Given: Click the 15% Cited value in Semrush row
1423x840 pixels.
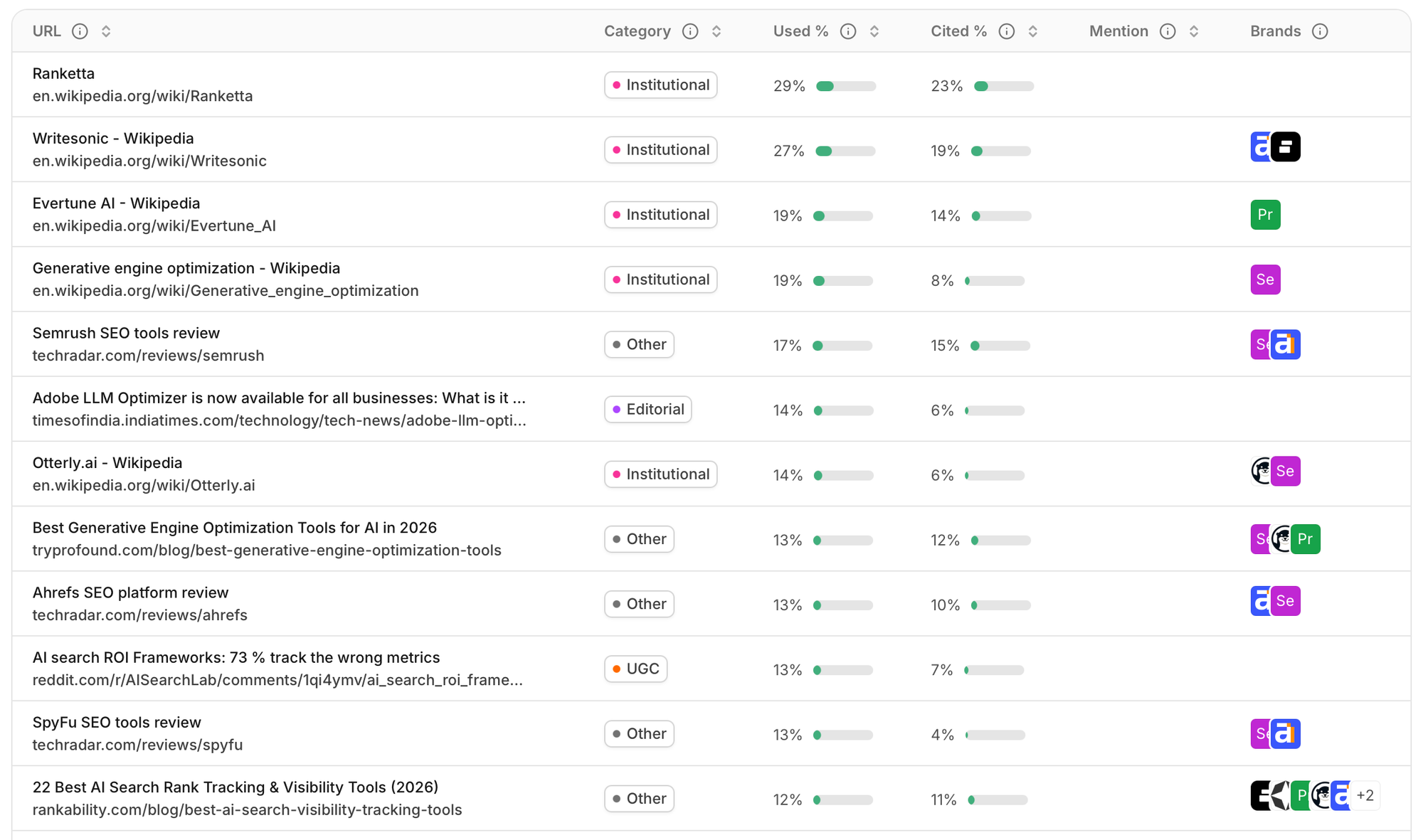Looking at the screenshot, I should [x=946, y=346].
